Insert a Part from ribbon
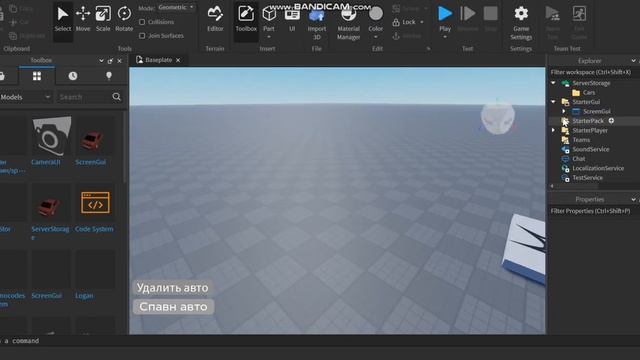Image resolution: width=640 pixels, height=360 pixels. [269, 18]
